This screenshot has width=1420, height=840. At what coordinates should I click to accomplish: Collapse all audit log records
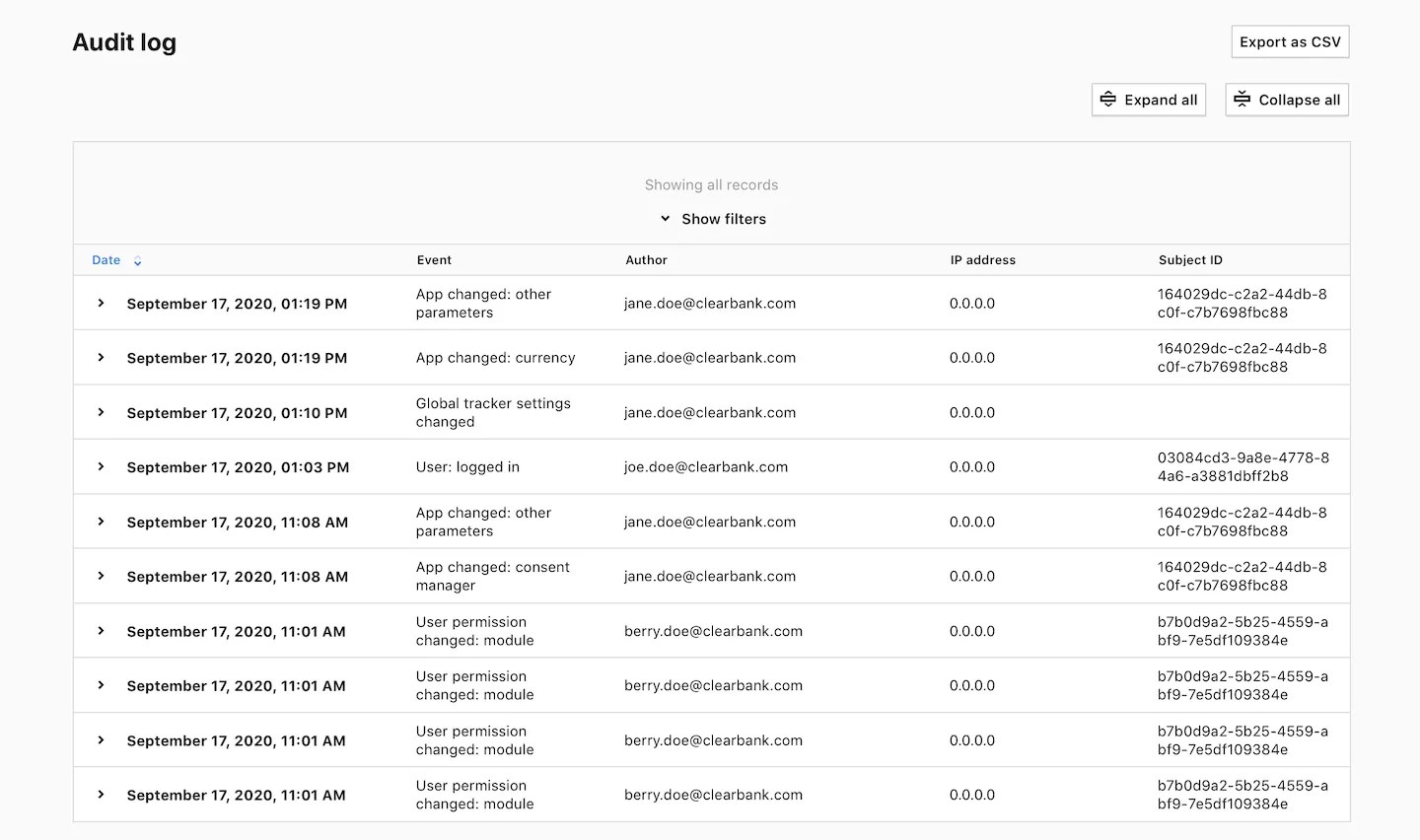pyautogui.click(x=1287, y=100)
